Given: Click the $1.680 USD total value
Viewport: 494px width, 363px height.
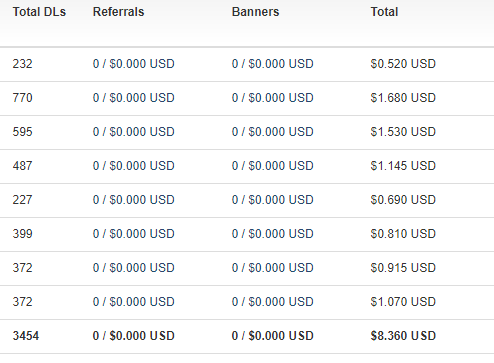Looking at the screenshot, I should click(x=403, y=98).
